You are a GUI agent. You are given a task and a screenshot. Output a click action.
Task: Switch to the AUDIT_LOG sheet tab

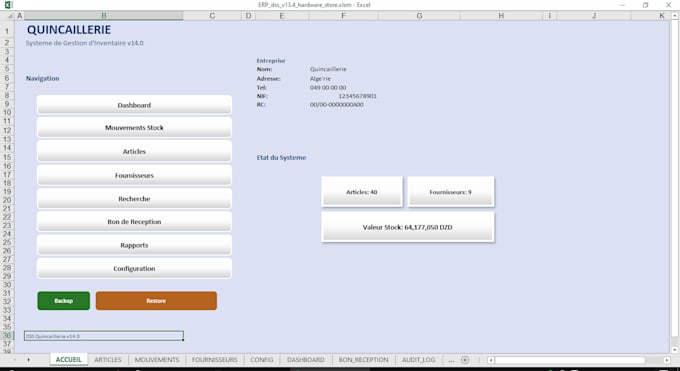click(418, 360)
